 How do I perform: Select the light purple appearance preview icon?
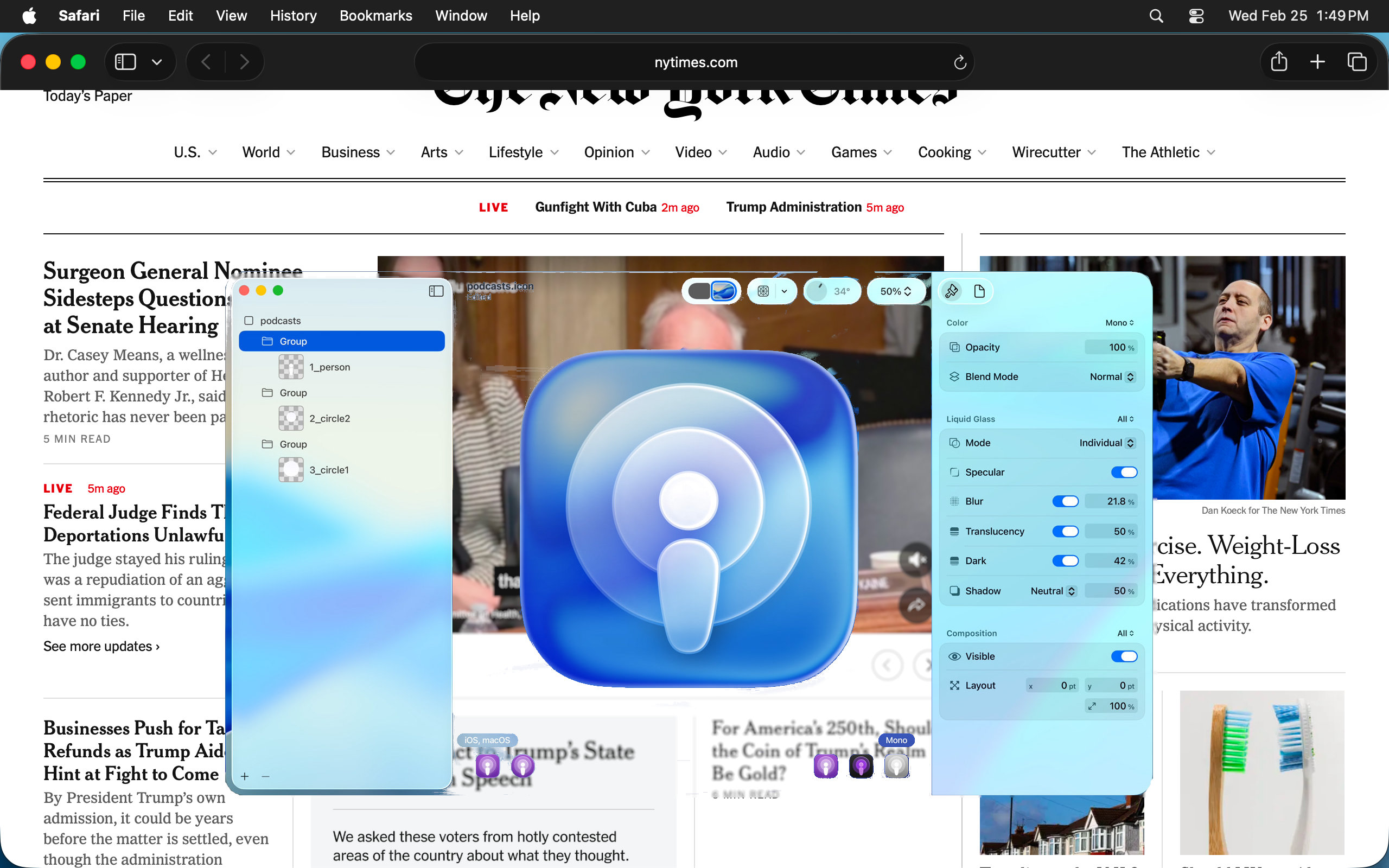pos(826,766)
